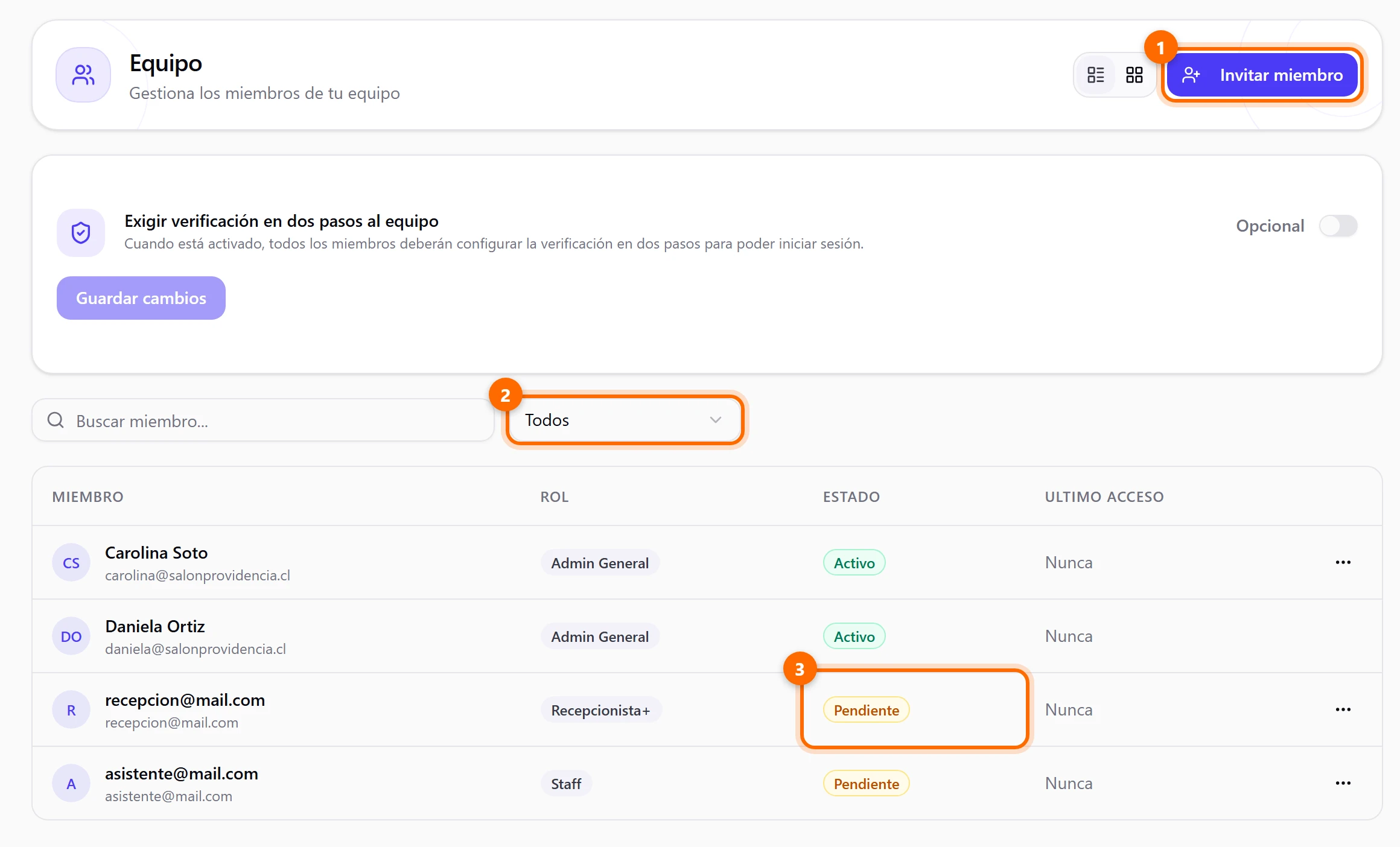This screenshot has height=847, width=1400.
Task: Click the Staff role badge
Action: pos(566,784)
